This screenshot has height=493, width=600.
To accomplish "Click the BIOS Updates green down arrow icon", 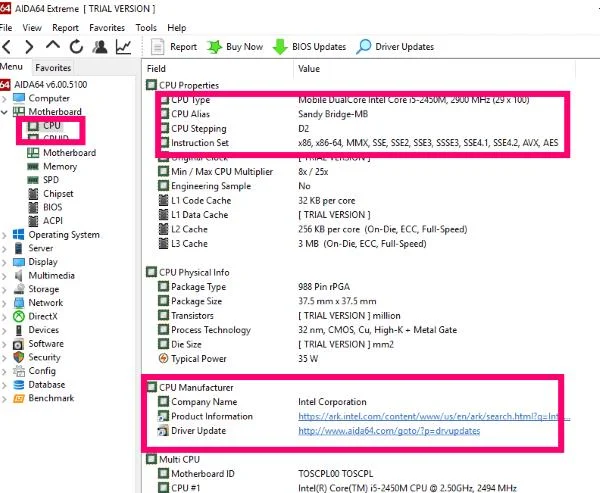I will pyautogui.click(x=280, y=47).
